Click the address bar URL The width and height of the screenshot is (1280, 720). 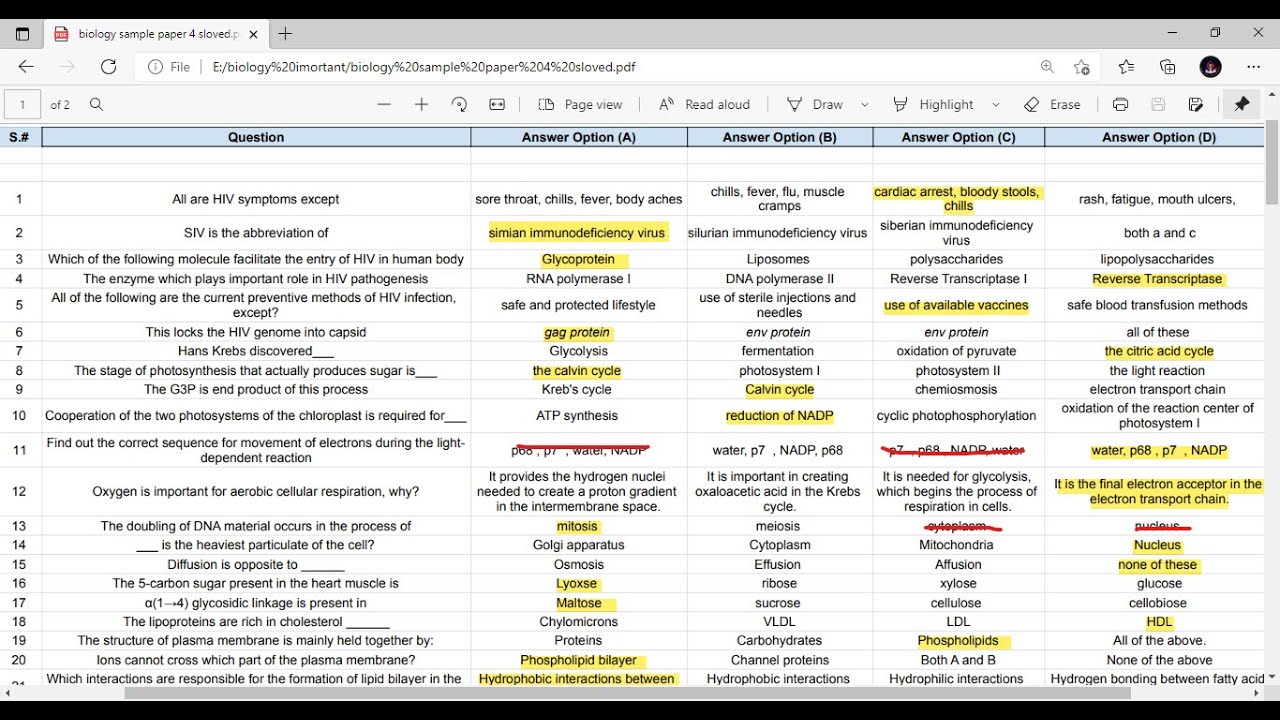point(424,67)
